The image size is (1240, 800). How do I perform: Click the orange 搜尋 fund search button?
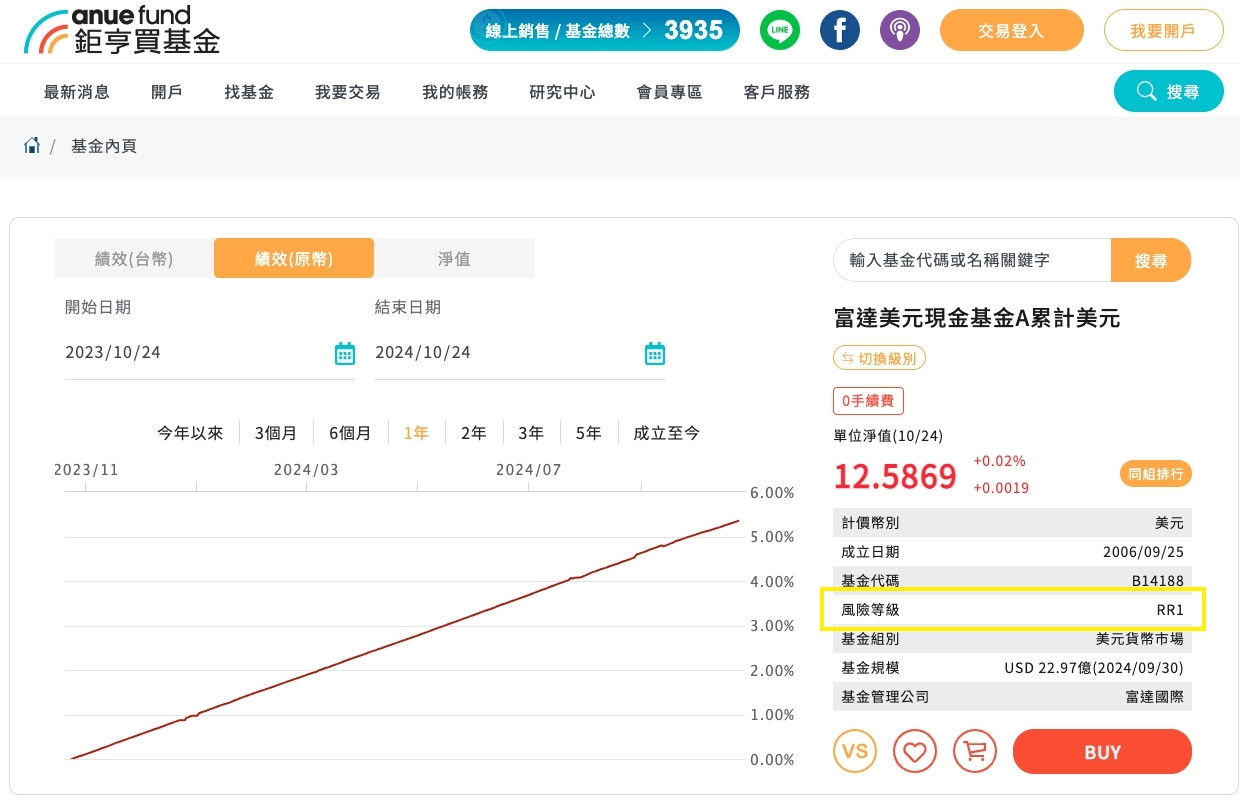[x=1151, y=260]
